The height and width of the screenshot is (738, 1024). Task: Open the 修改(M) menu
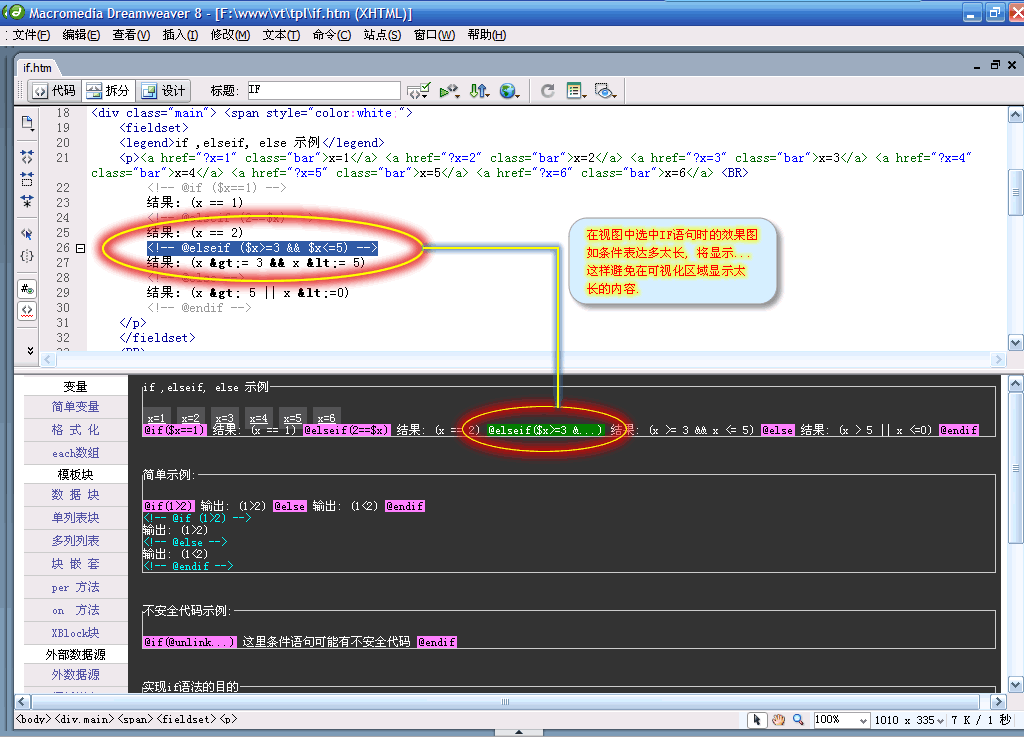point(230,35)
